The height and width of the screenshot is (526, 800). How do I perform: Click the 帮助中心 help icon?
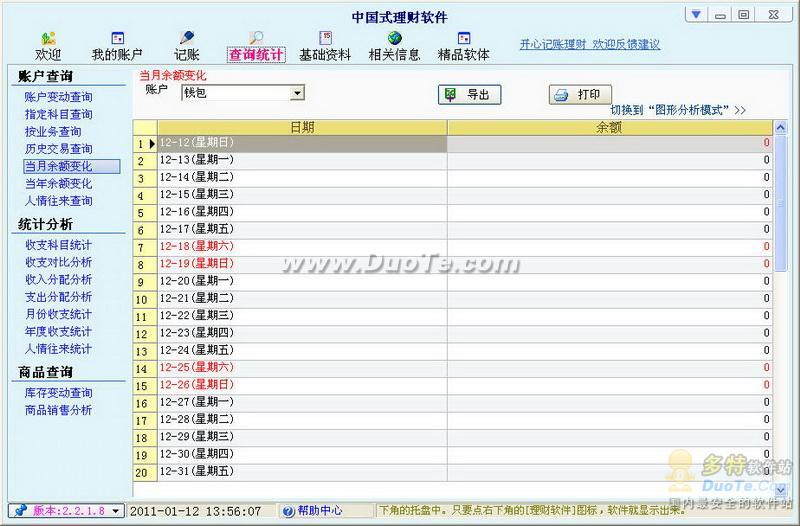click(288, 511)
